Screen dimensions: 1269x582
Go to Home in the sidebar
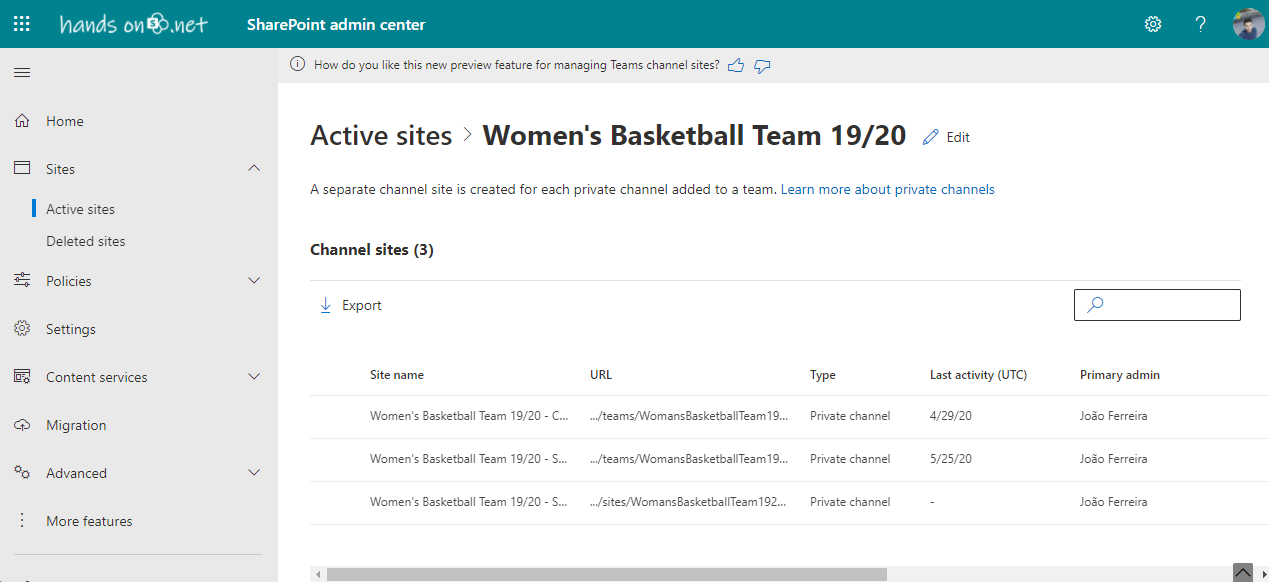point(65,121)
